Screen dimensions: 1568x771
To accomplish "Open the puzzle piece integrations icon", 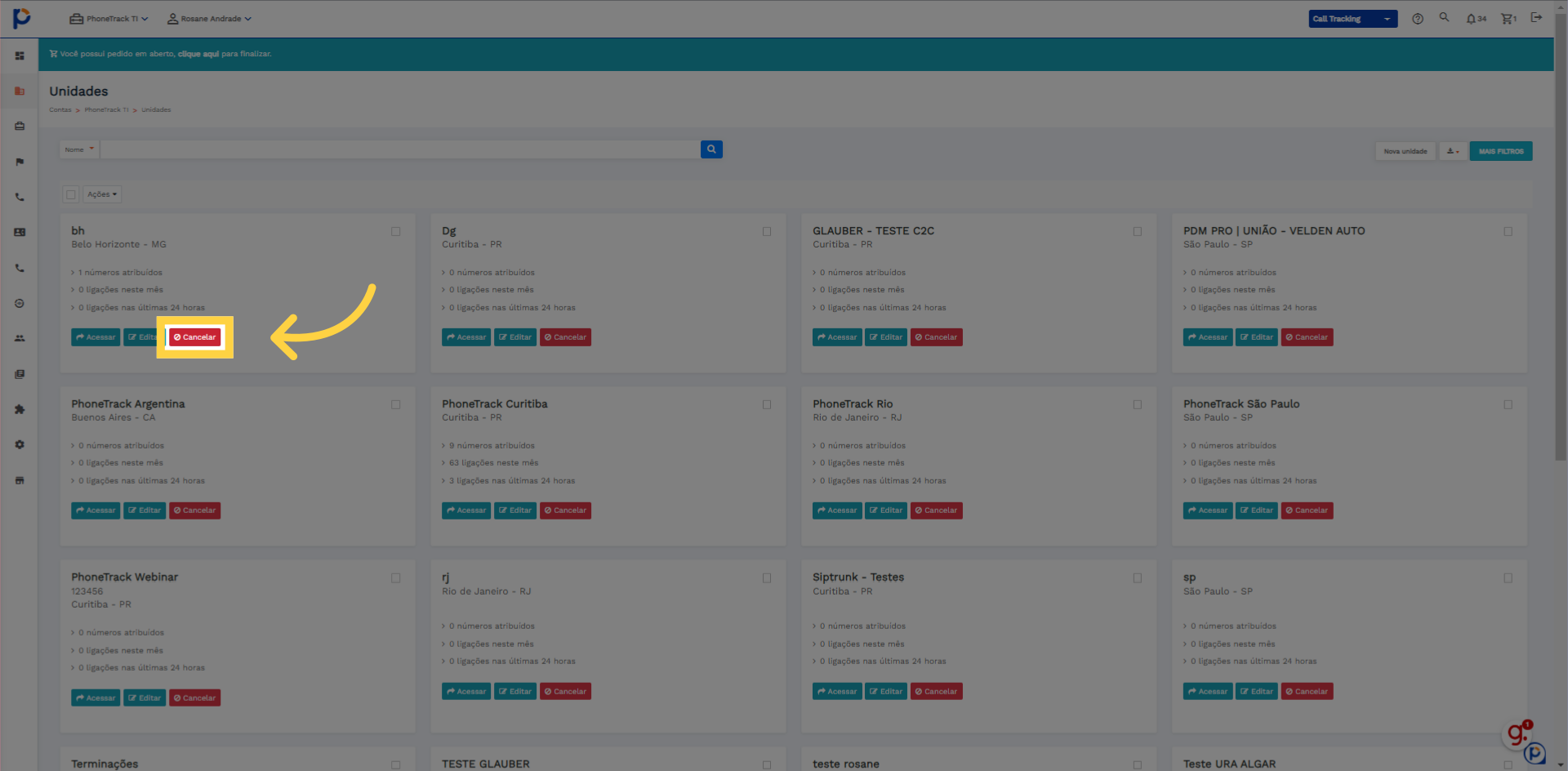I will pyautogui.click(x=20, y=409).
